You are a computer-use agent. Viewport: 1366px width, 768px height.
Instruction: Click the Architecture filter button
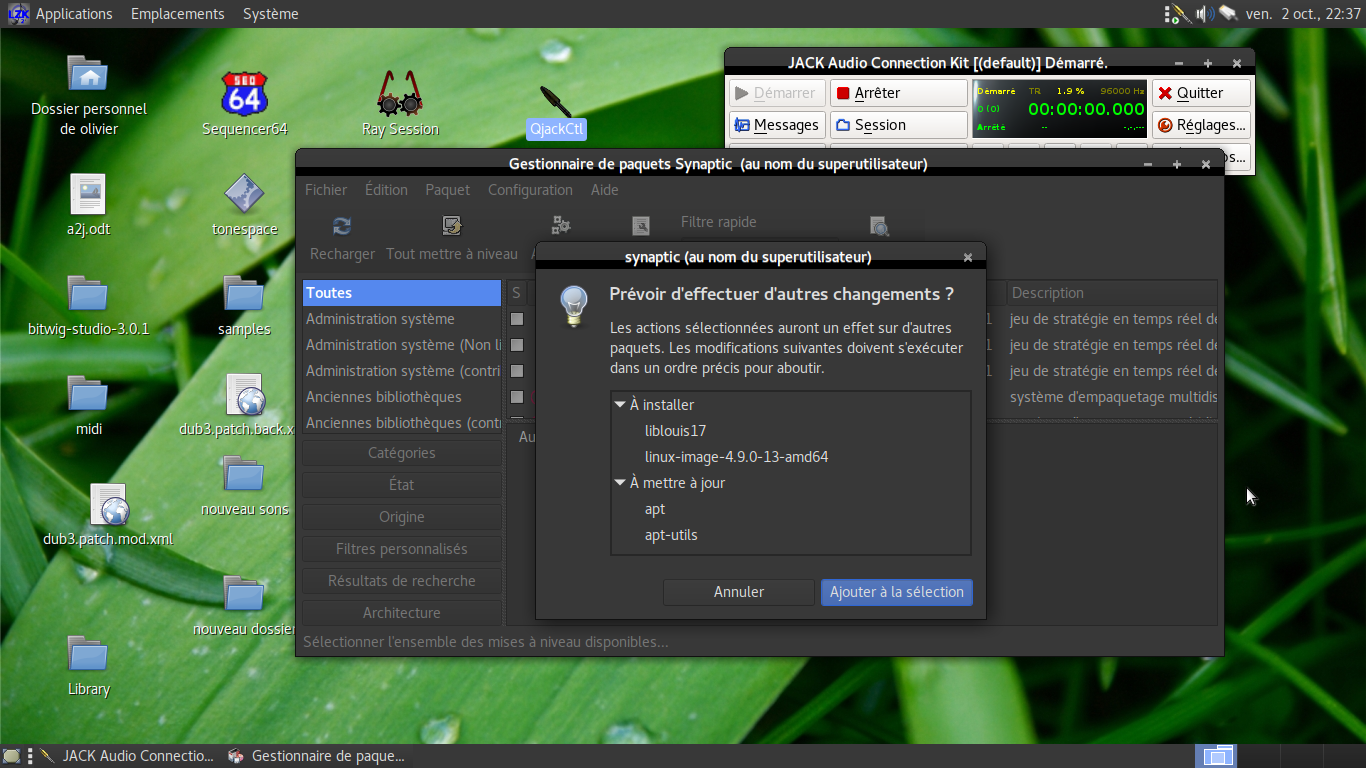tap(401, 613)
